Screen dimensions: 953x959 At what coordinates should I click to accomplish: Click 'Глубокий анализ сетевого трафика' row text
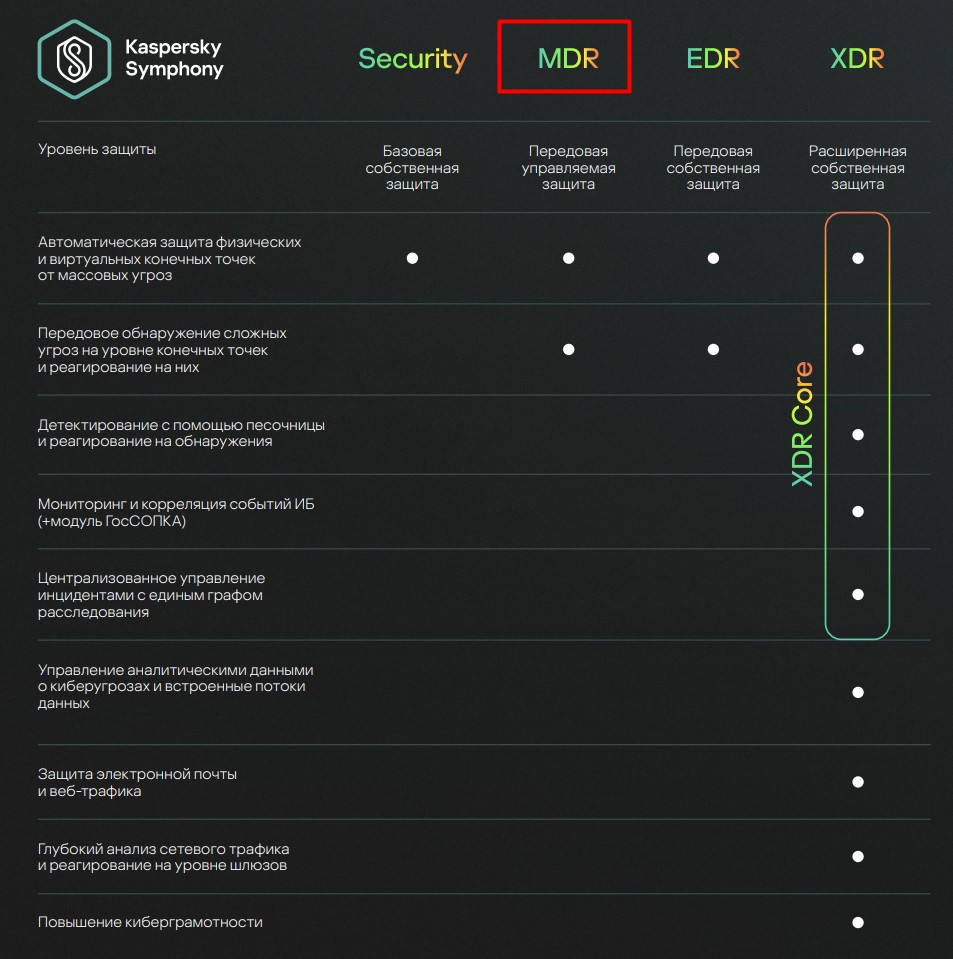(x=163, y=857)
